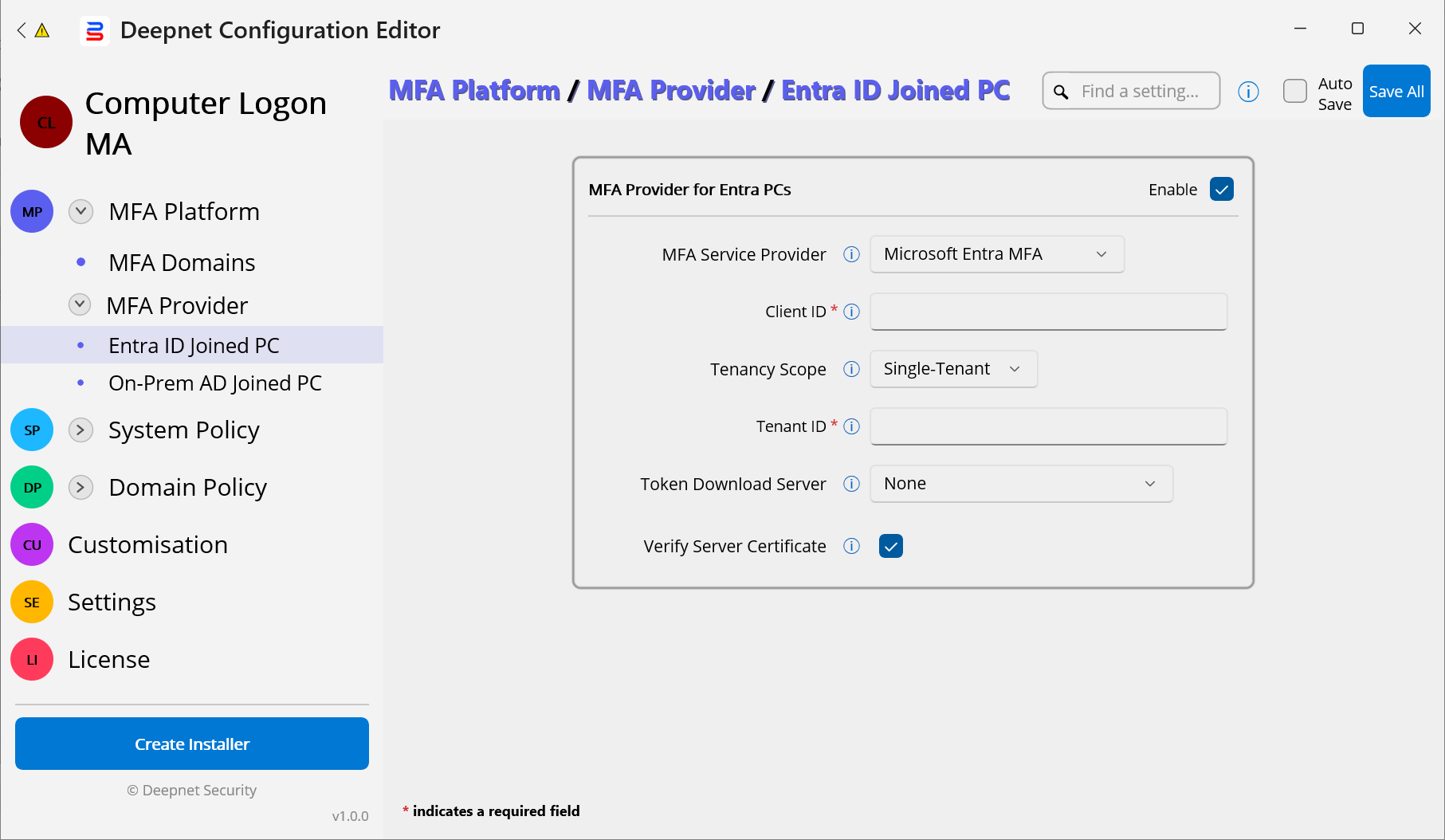This screenshot has height=840, width=1445.
Task: Click the Create Installer button
Action: tap(191, 744)
